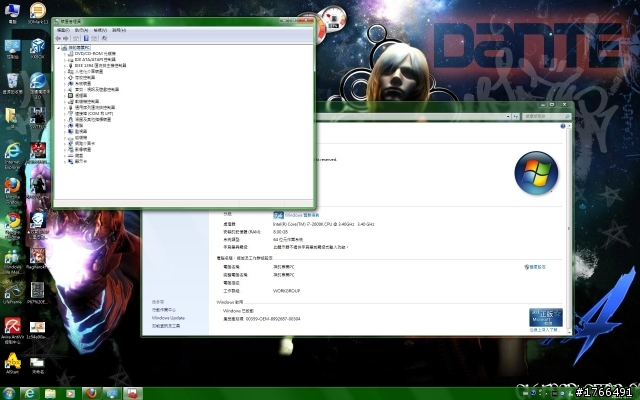Click the search box in System window

[x=546, y=117]
